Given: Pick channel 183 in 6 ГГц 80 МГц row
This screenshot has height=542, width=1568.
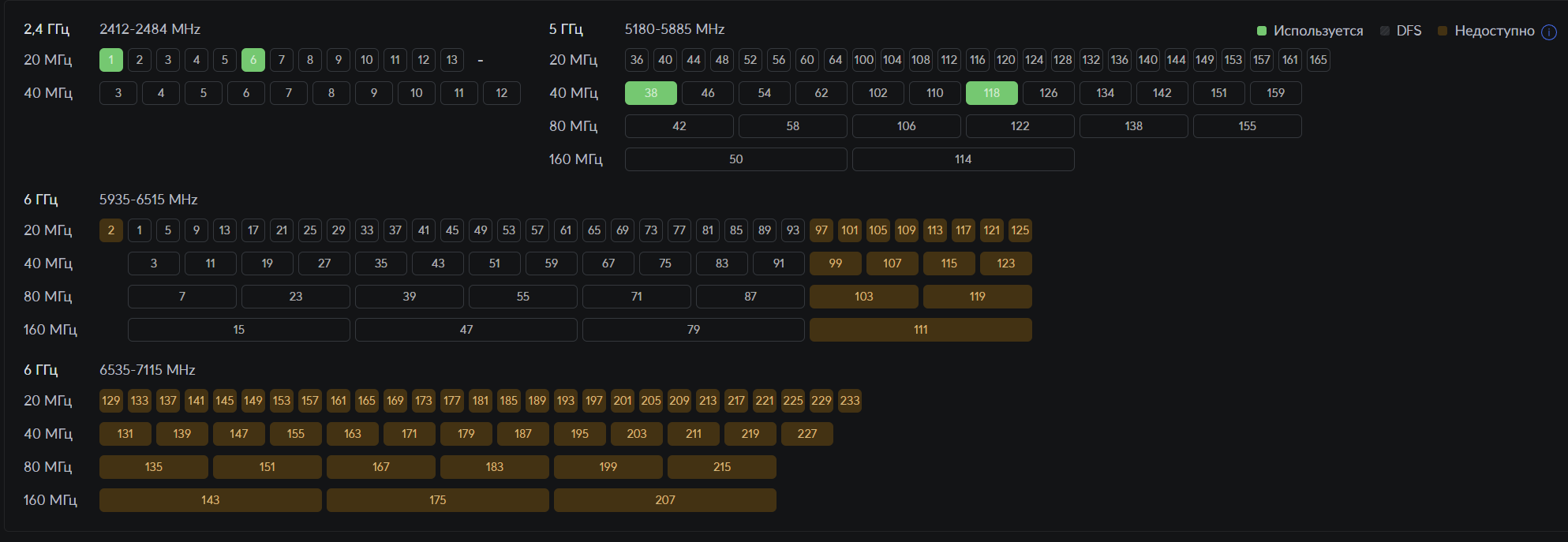Looking at the screenshot, I should (x=495, y=467).
